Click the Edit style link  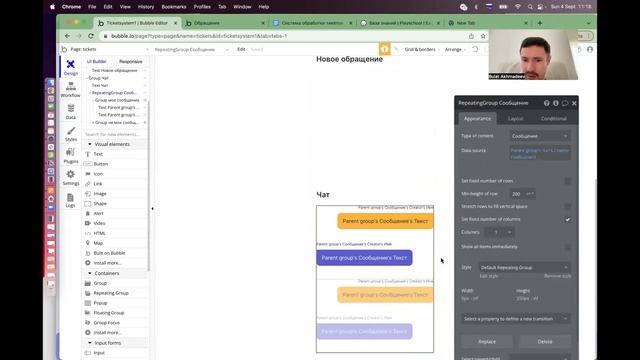point(489,276)
